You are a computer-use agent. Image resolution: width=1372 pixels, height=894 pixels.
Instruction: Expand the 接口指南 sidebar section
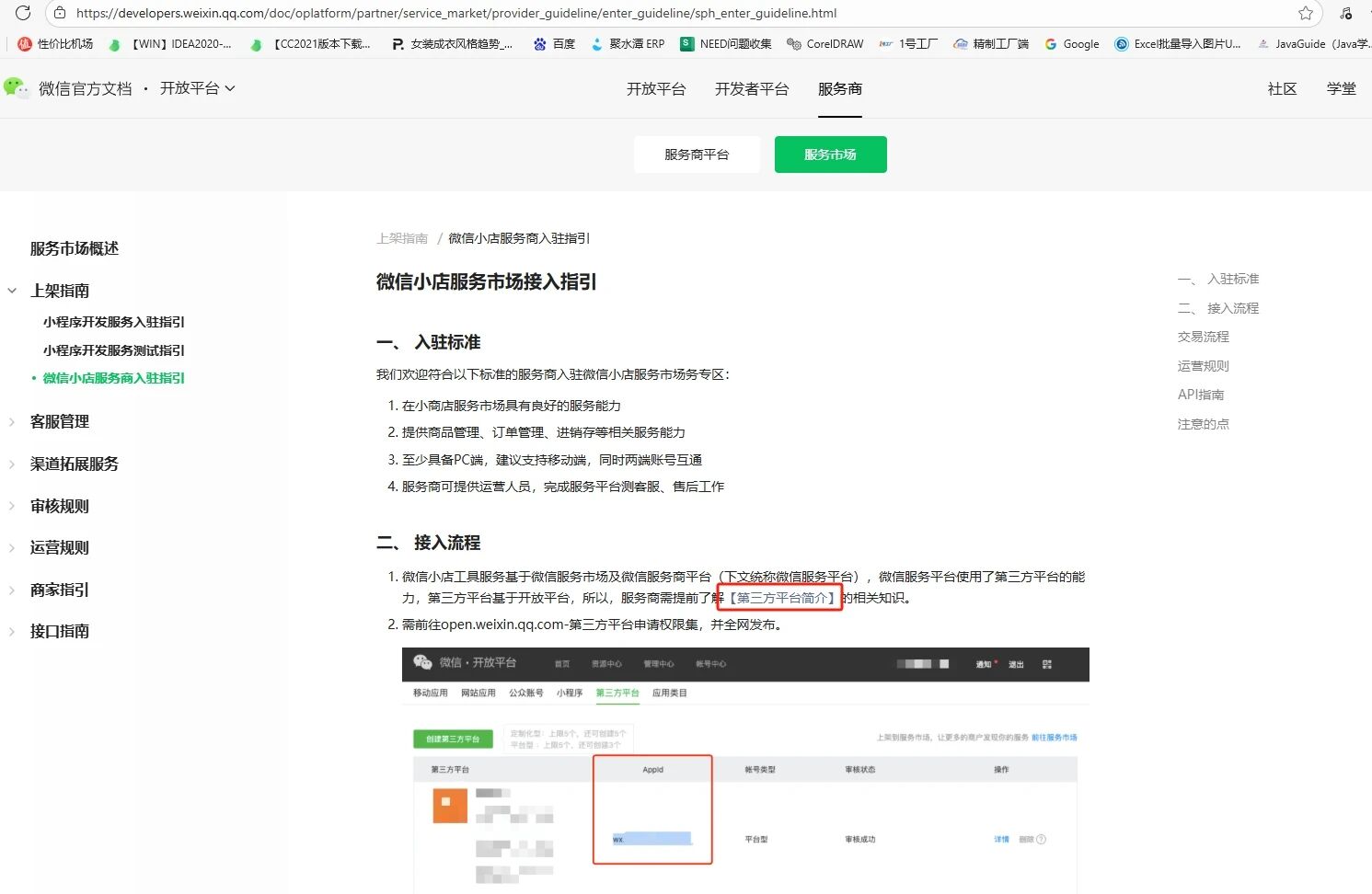12,632
